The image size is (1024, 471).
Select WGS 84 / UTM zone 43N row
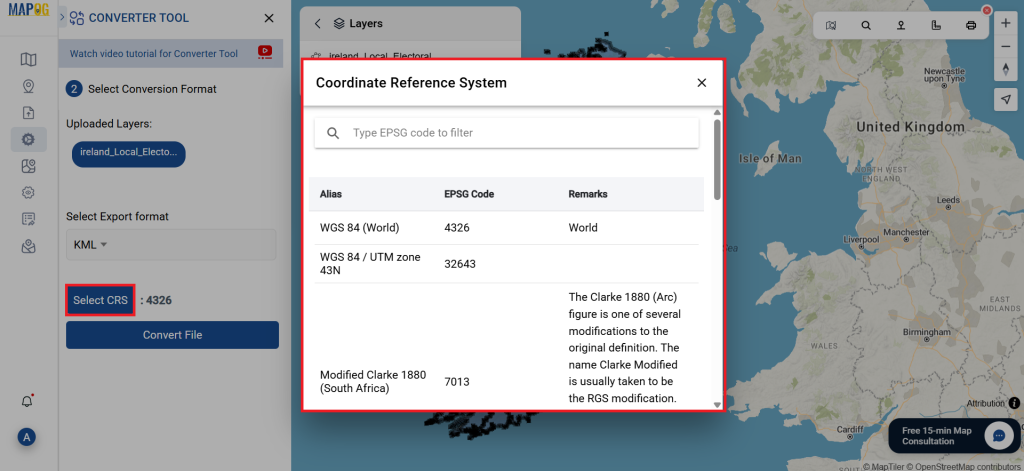tap(506, 264)
